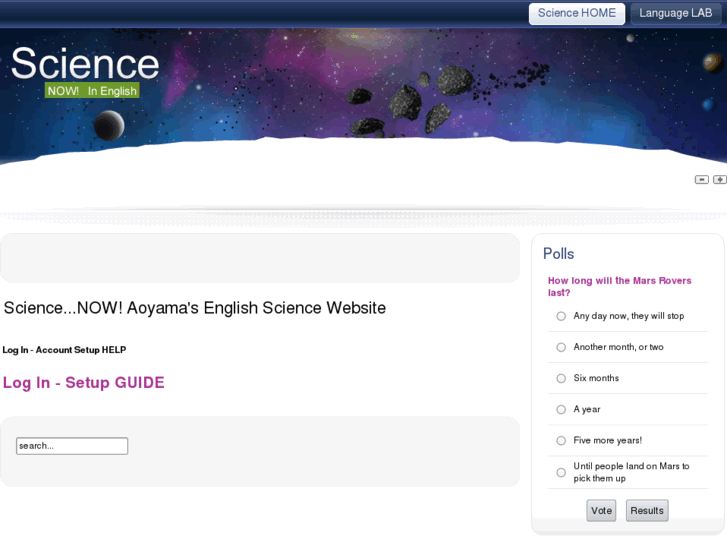Viewport: 727px width, 545px height.
Task: Select 'Another month, or two' poll option
Action: point(561,347)
